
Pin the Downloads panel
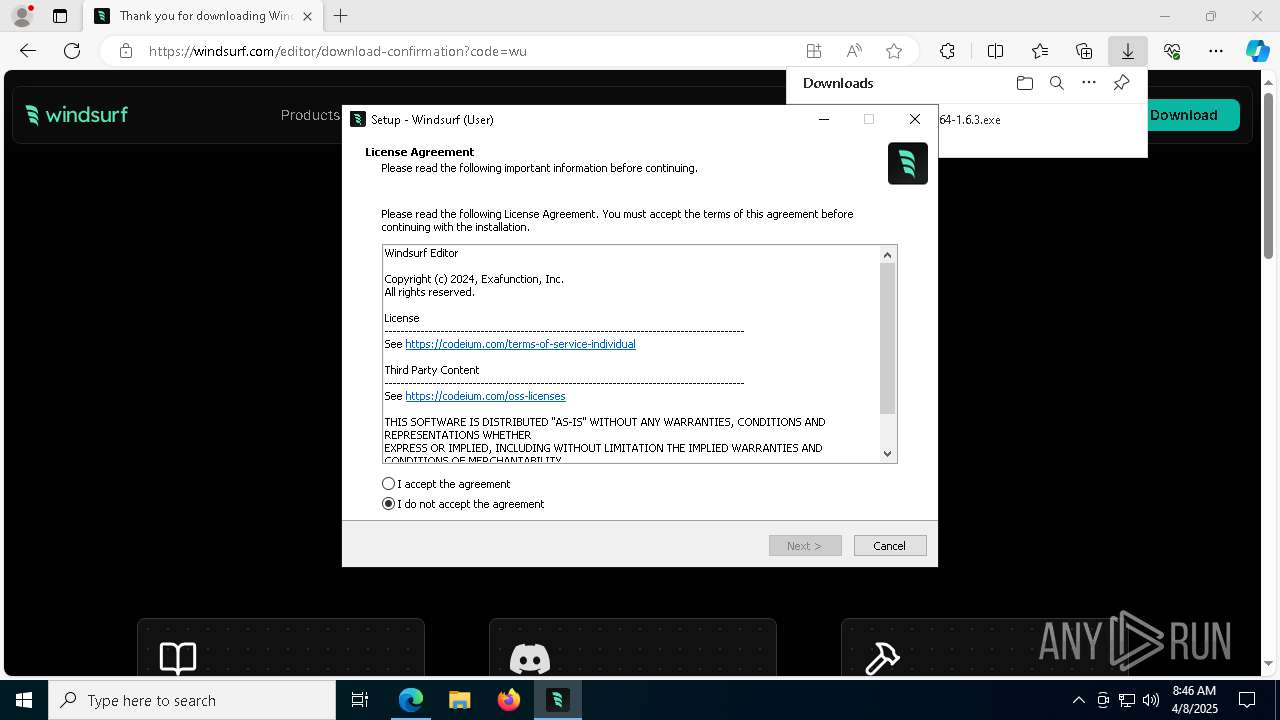click(x=1121, y=83)
